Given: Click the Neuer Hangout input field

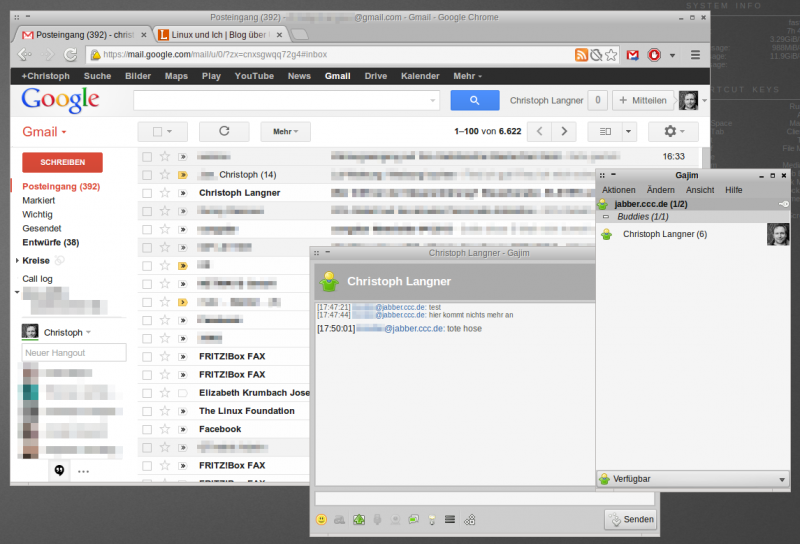Looking at the screenshot, I should [74, 353].
